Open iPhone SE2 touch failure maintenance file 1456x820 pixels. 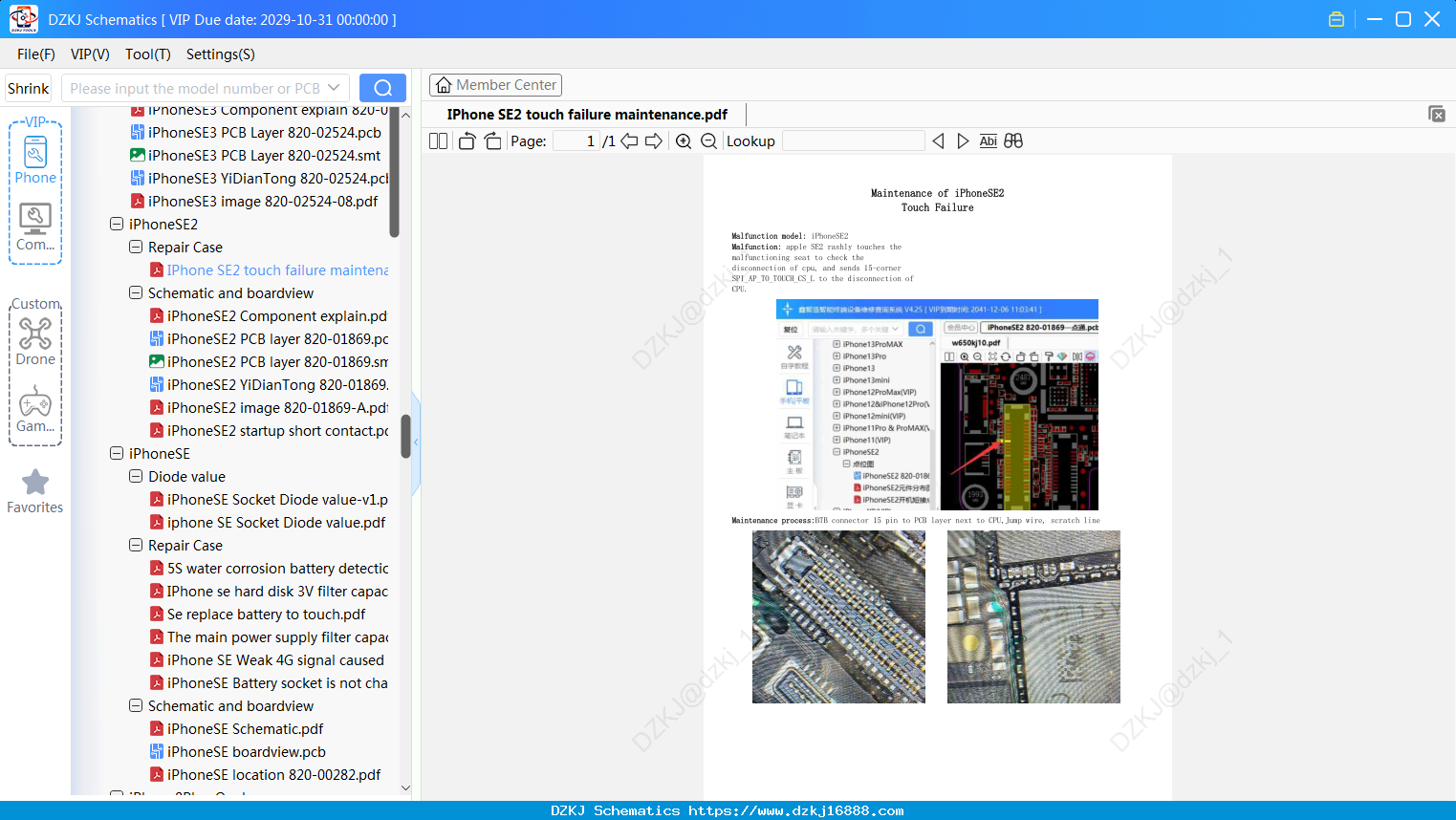[x=269, y=270]
